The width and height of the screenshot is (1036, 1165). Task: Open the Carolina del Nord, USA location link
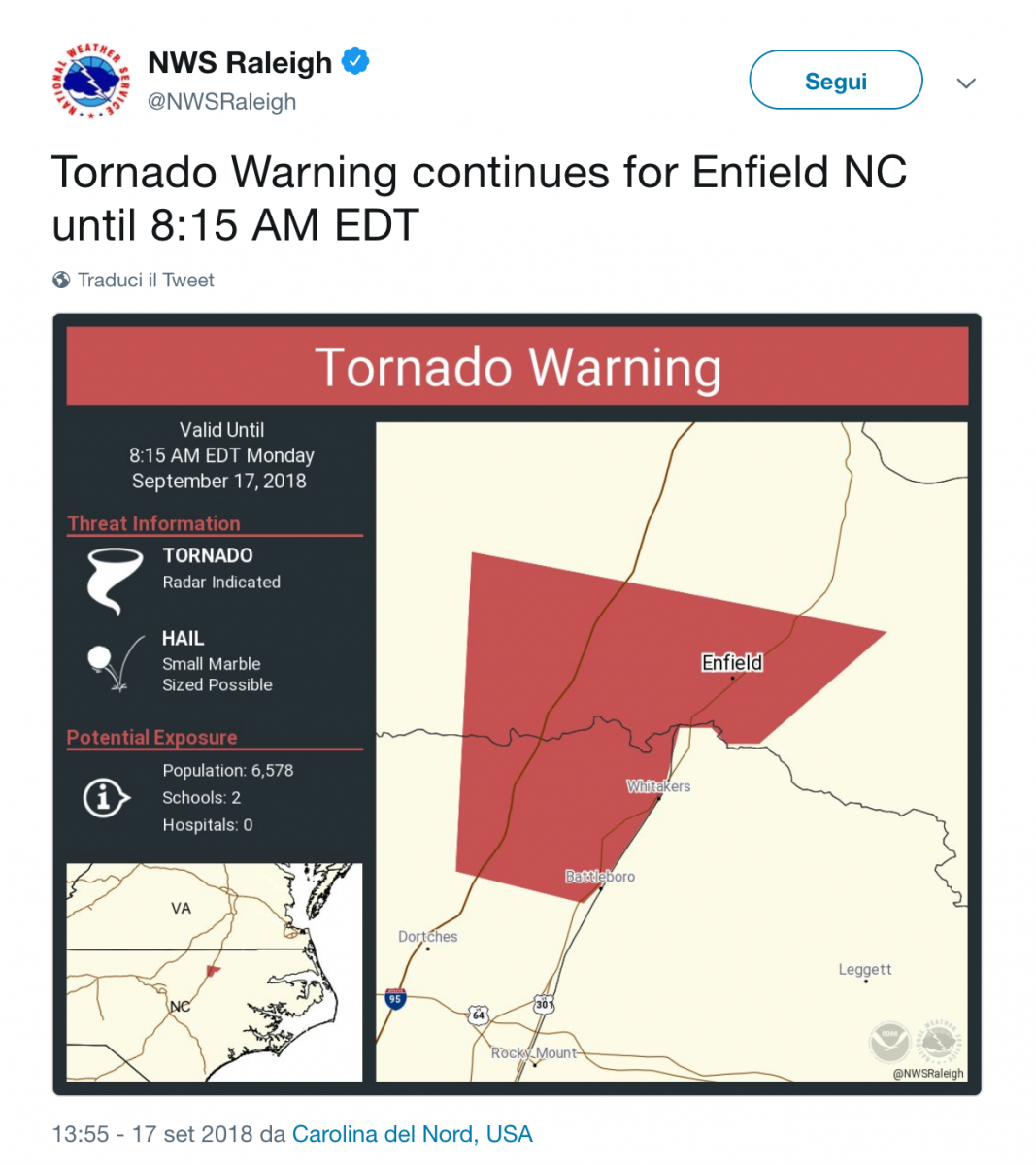(x=412, y=1134)
